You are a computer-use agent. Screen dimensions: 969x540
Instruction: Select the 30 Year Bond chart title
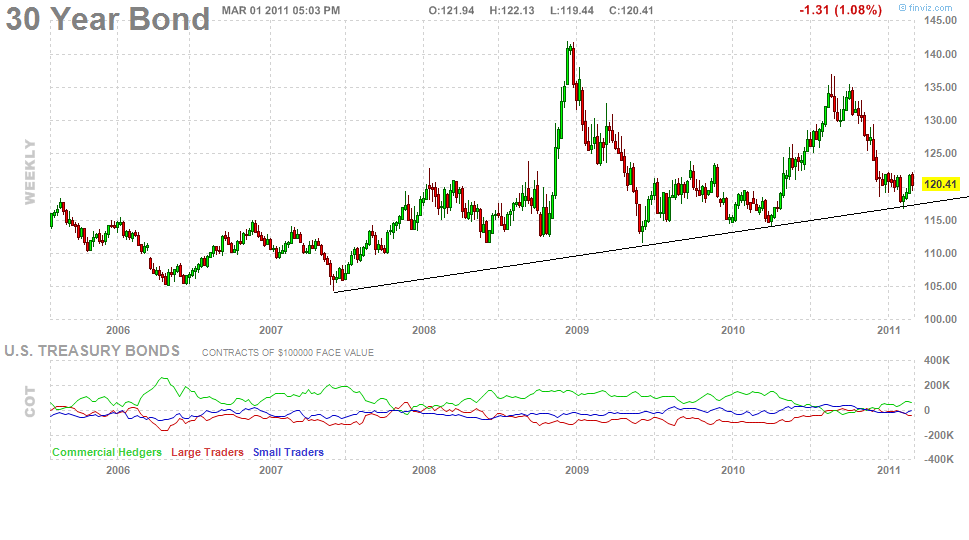coord(108,19)
